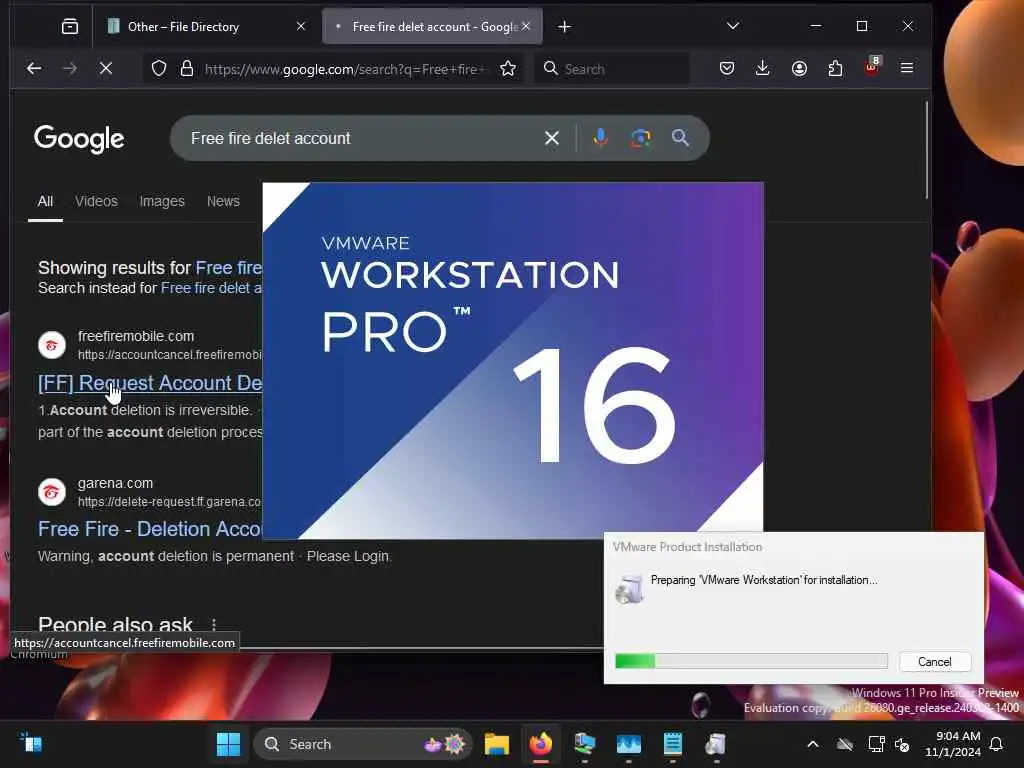Screen dimensions: 1024x768
Task: Open a new browser tab
Action: 564,27
